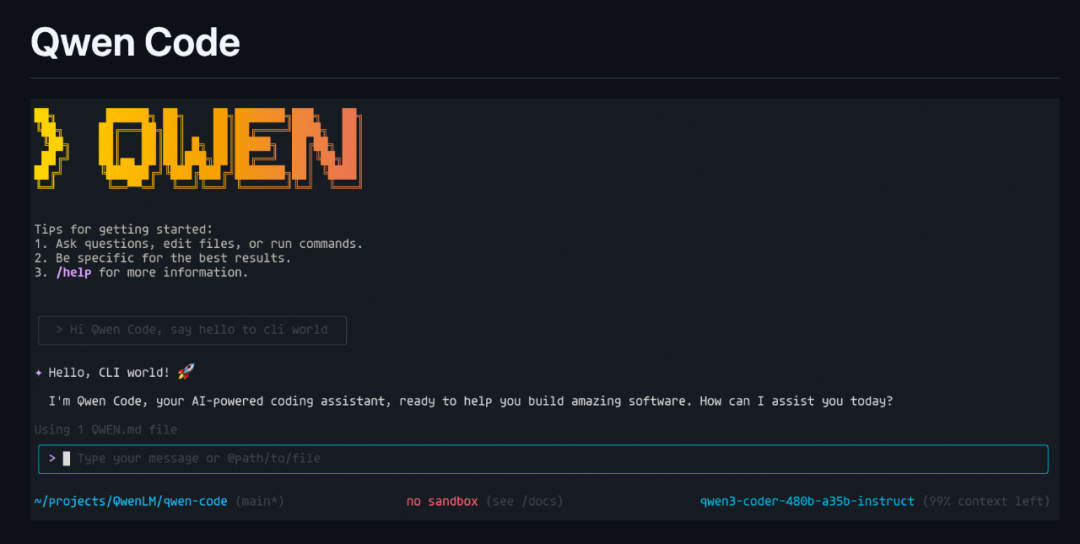Image resolution: width=1080 pixels, height=544 pixels.
Task: Click the '(see /docs)' hint
Action: (524, 501)
